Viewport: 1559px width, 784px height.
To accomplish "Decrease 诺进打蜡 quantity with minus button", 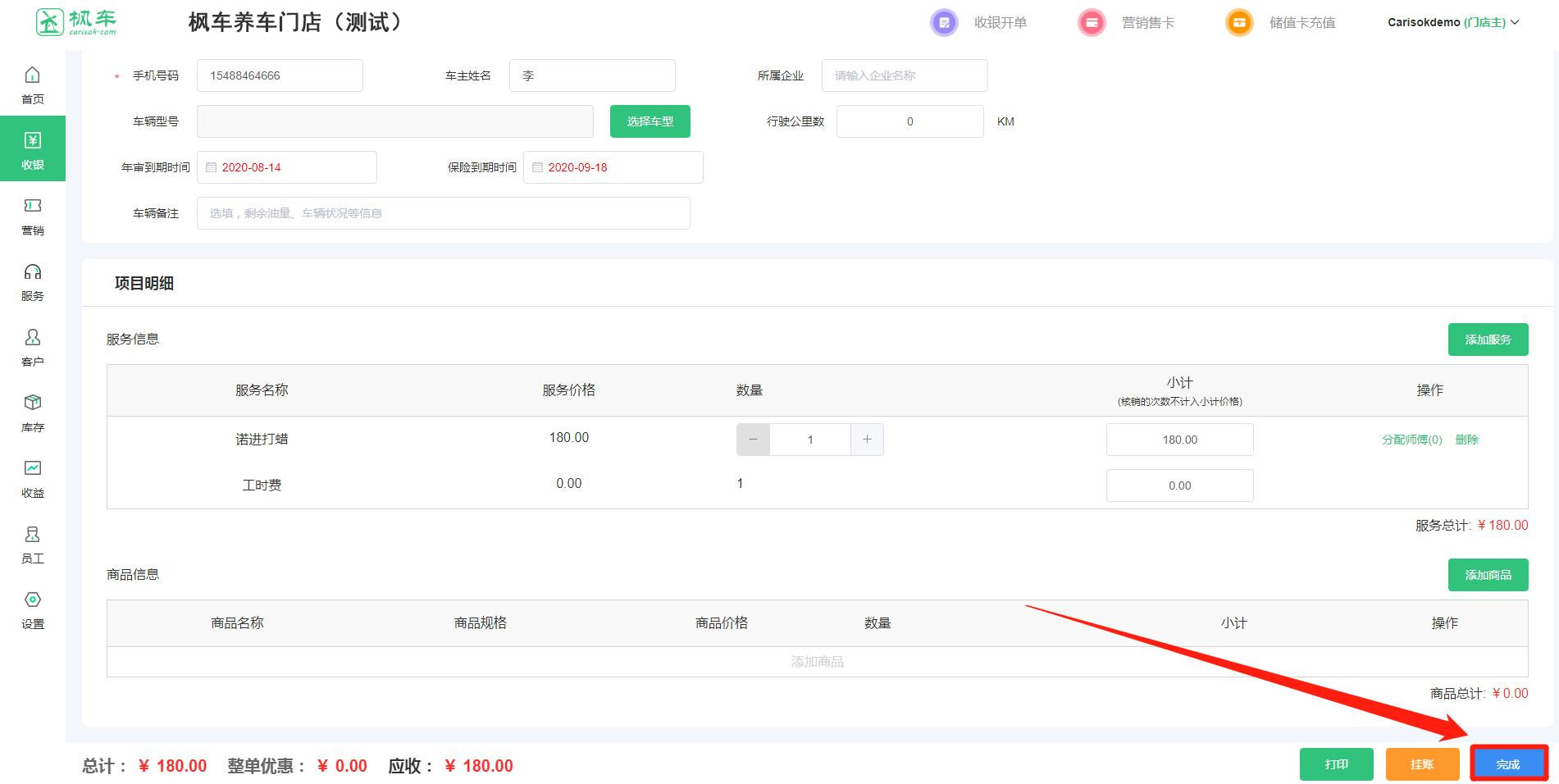I will pyautogui.click(x=753, y=440).
